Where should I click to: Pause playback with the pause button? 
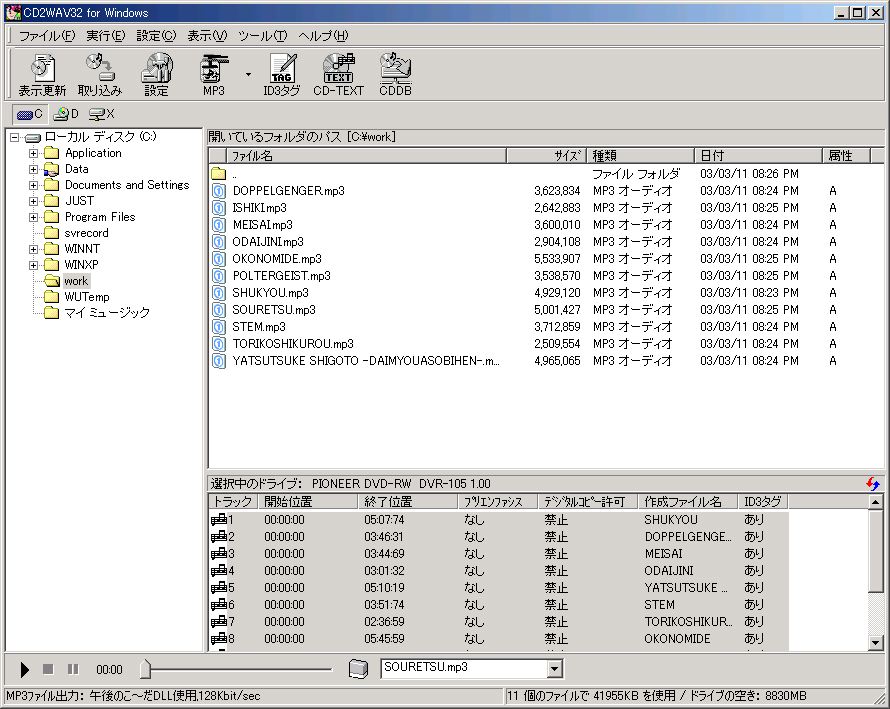[x=73, y=670]
